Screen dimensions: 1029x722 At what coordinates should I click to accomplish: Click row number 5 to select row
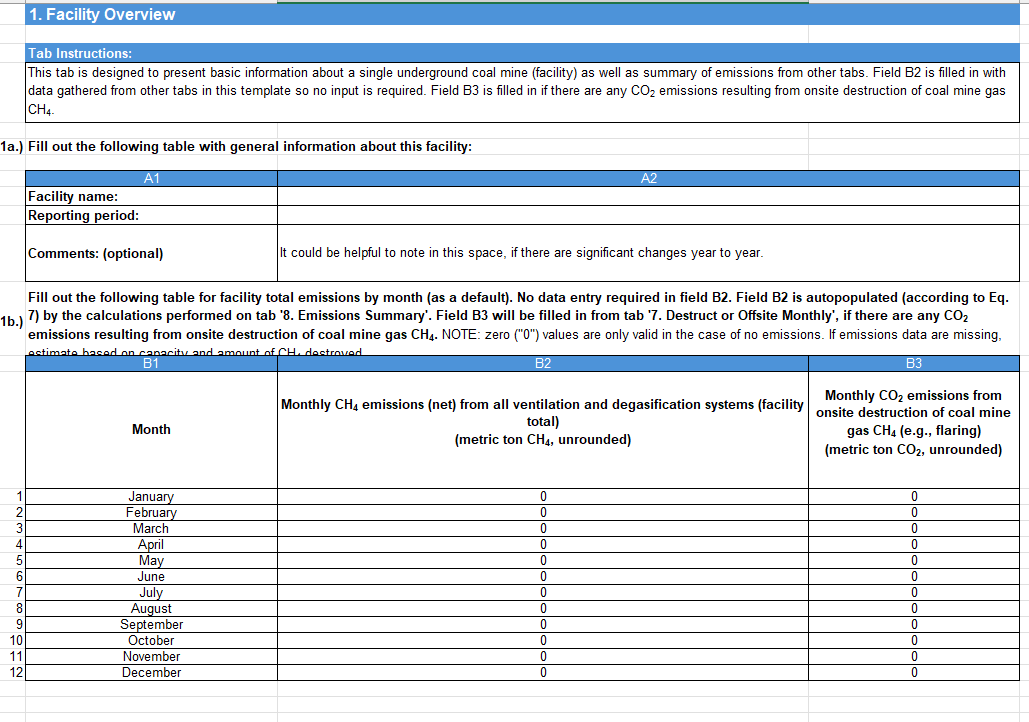tap(10, 560)
